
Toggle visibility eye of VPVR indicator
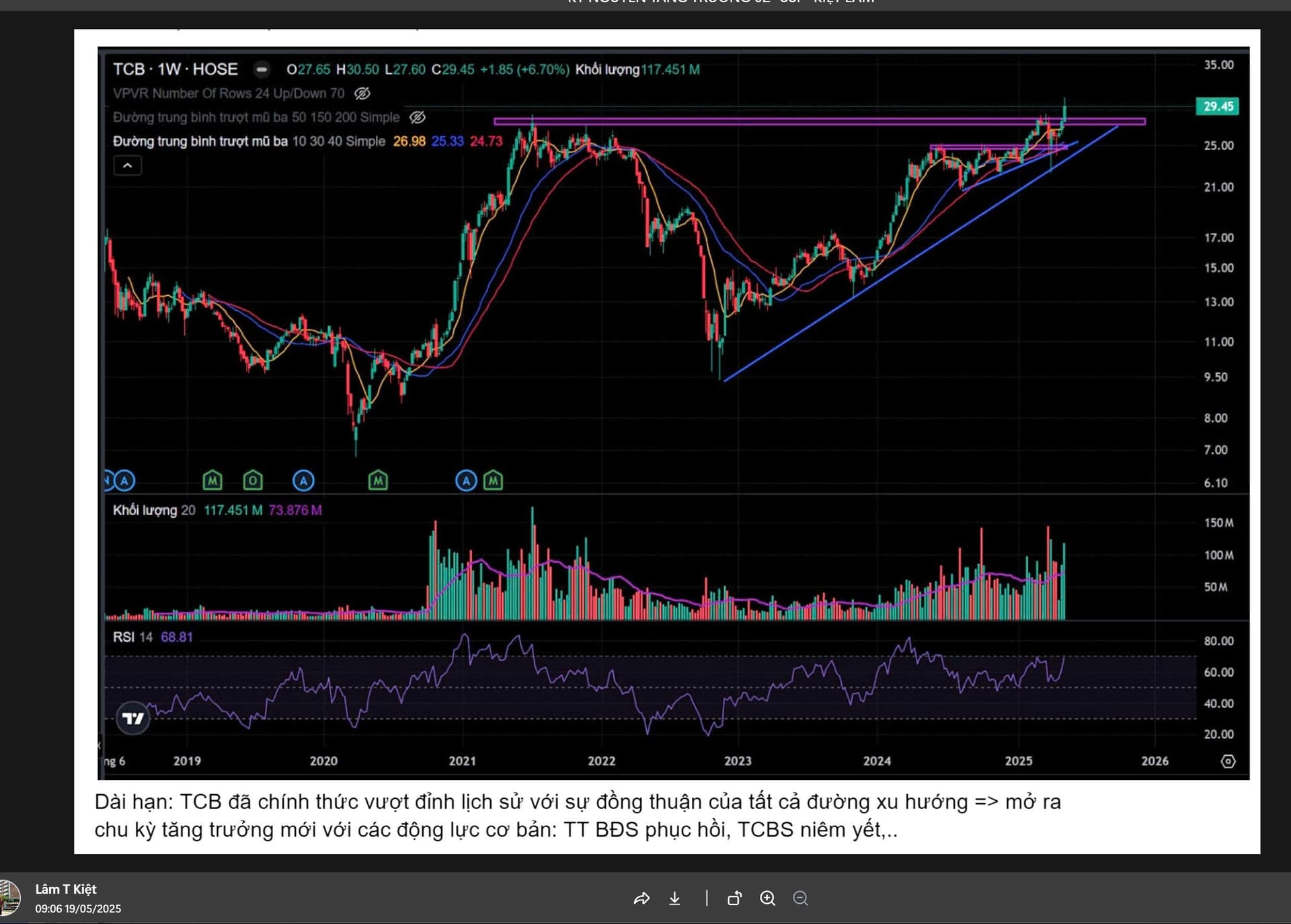[362, 93]
